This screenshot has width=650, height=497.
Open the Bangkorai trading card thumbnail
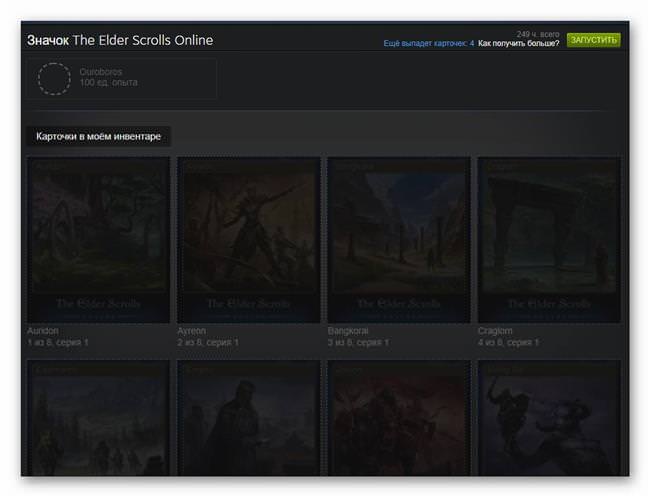tap(399, 240)
